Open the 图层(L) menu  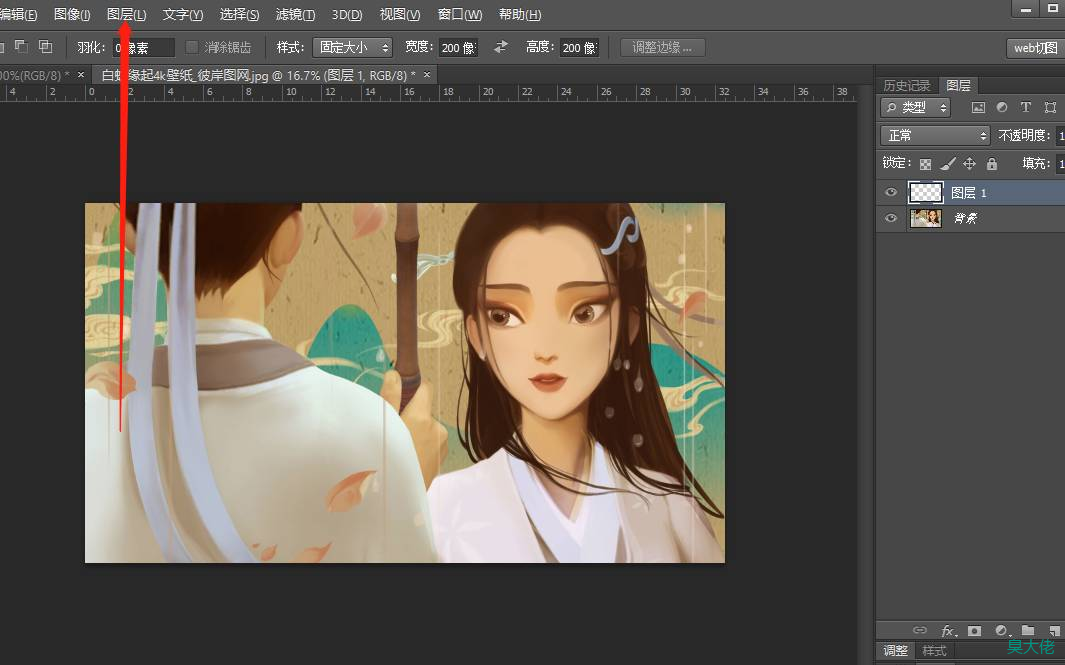(127, 14)
